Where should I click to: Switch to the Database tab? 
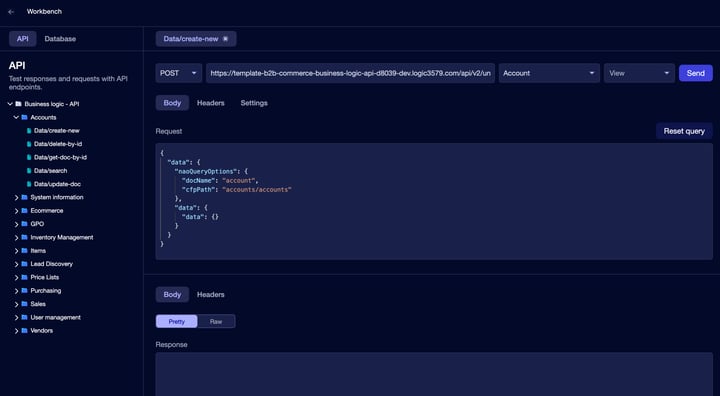click(x=60, y=39)
